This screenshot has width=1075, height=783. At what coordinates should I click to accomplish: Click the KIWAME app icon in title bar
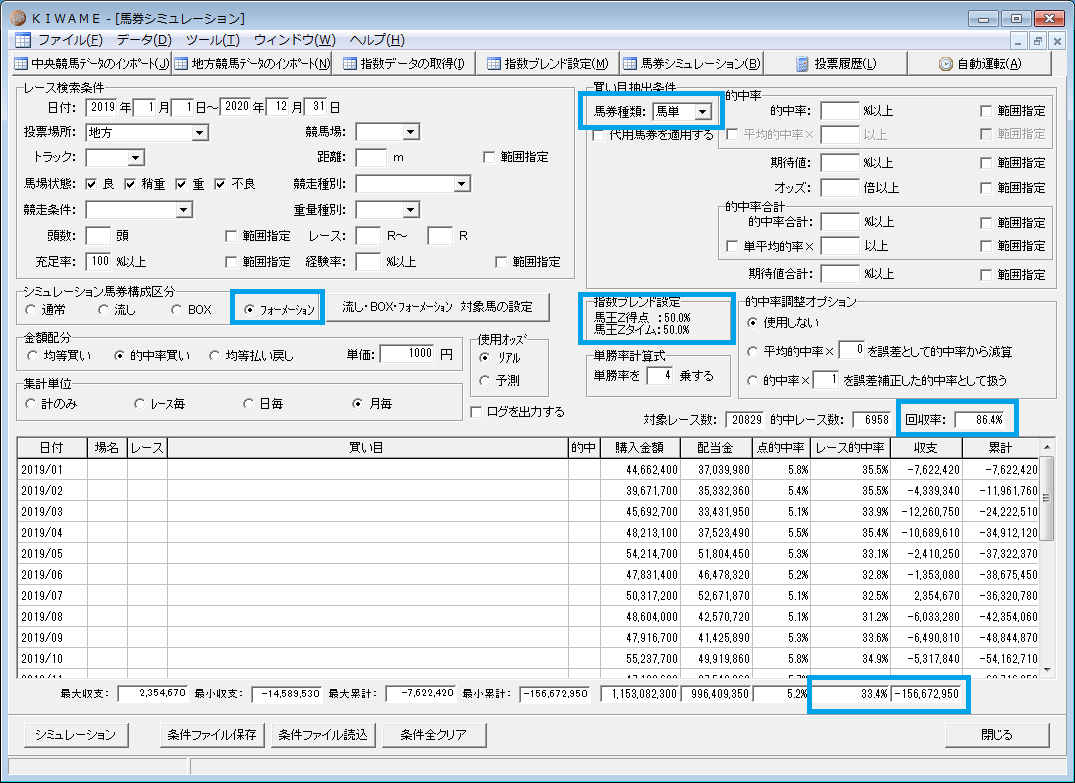click(x=18, y=18)
